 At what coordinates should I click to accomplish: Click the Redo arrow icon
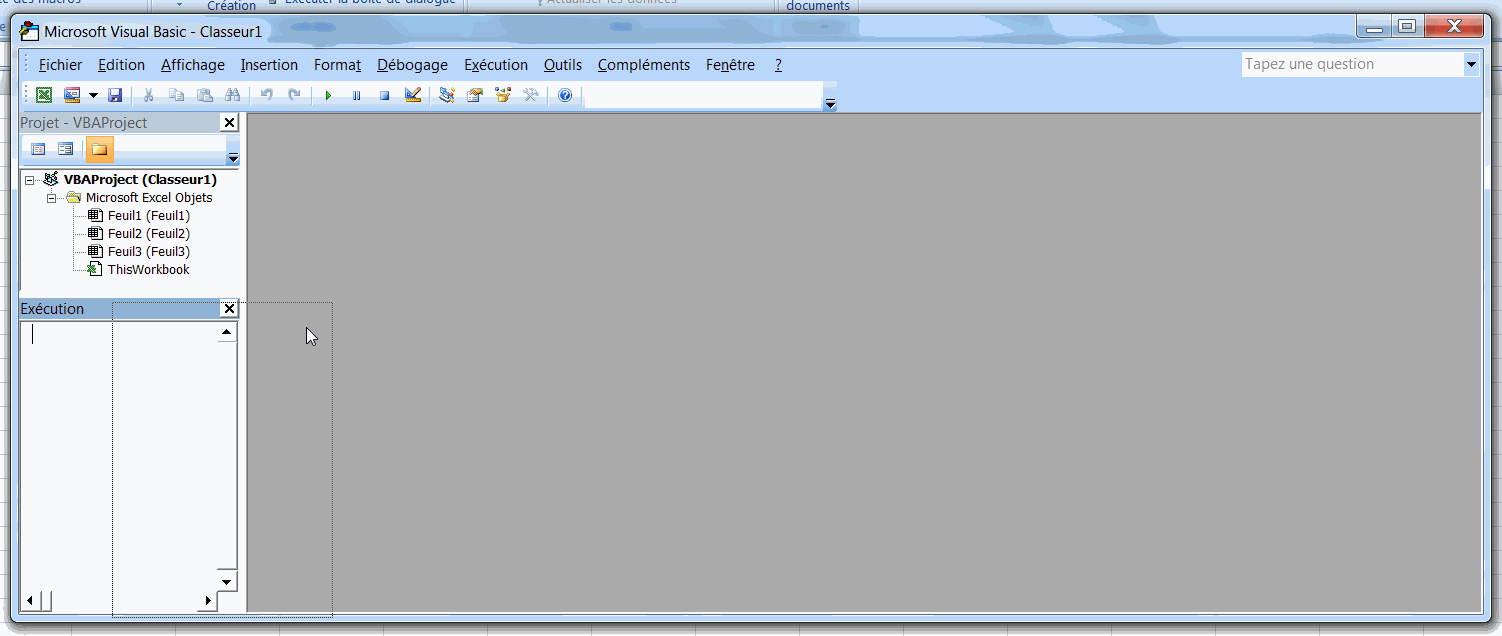click(294, 96)
